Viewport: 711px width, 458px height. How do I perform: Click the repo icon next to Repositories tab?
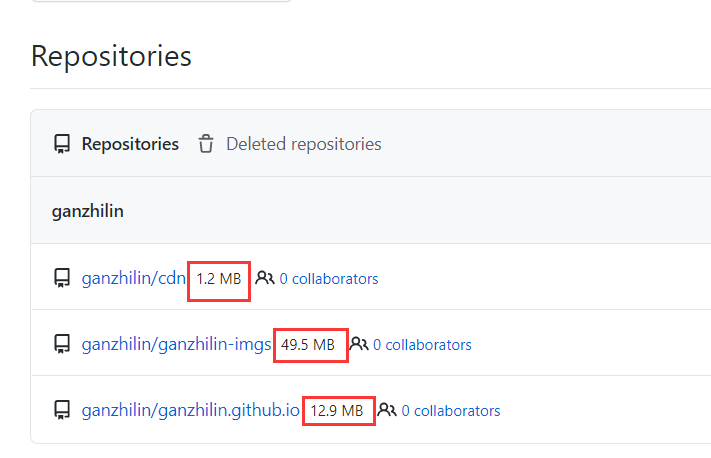(x=62, y=144)
